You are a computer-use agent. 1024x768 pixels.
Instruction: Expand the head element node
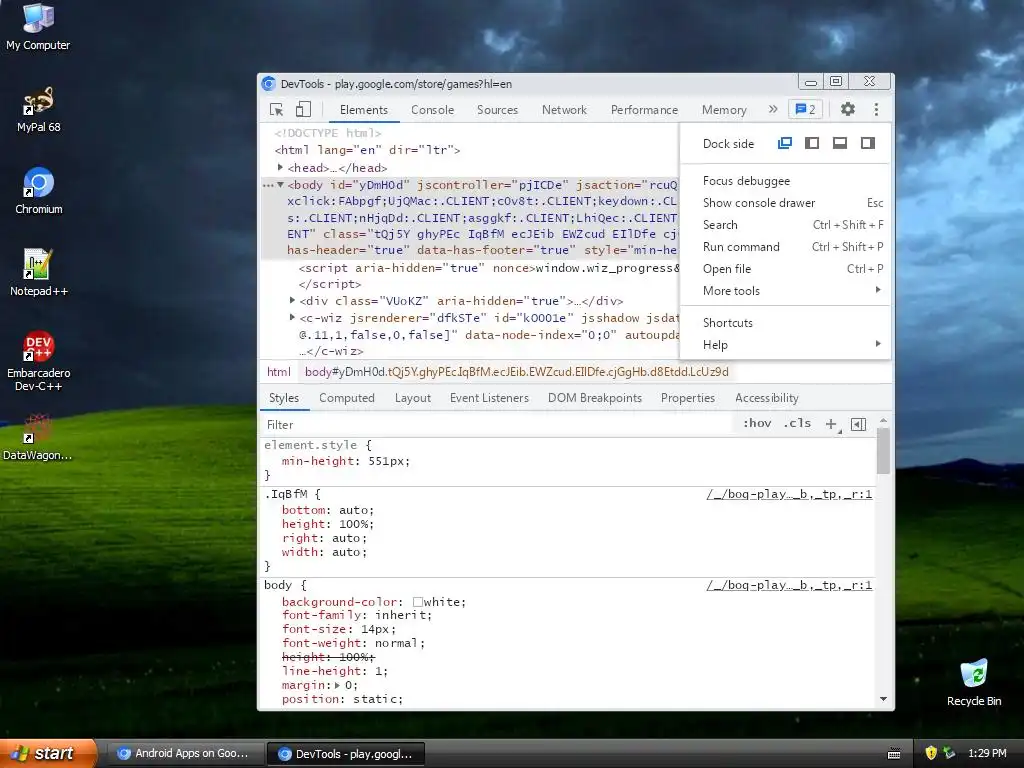tap(280, 168)
